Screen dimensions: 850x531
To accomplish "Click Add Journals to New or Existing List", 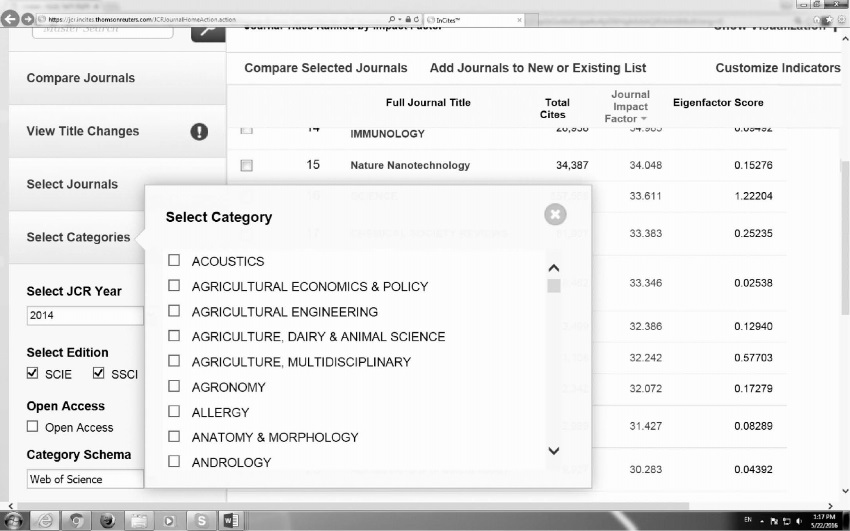I will point(538,68).
